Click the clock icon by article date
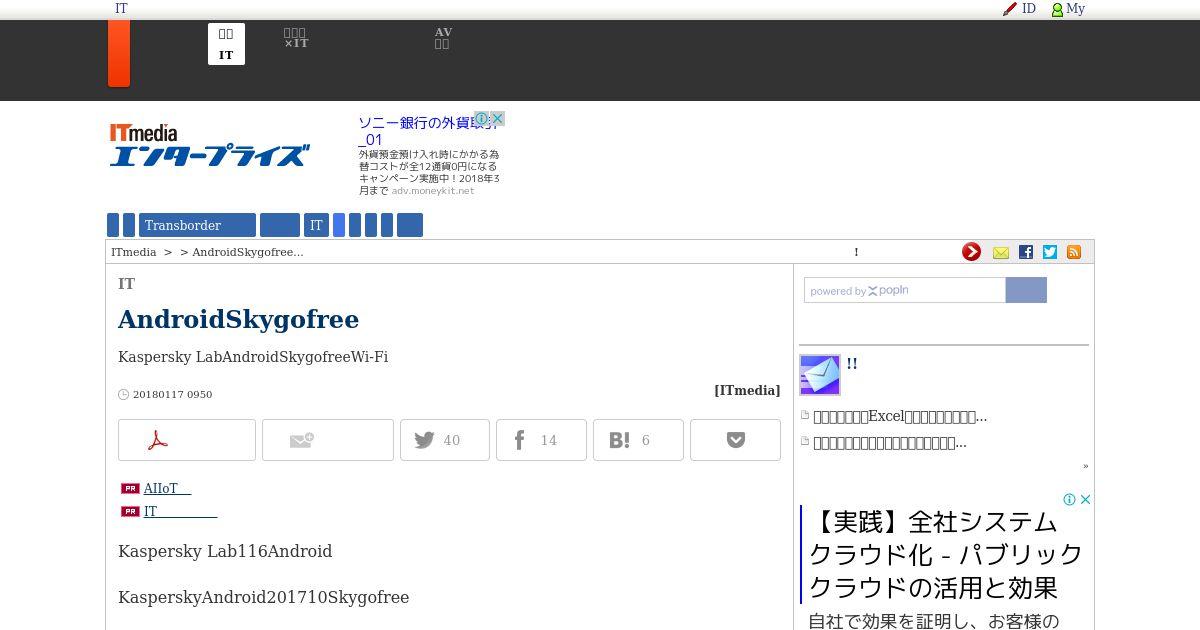 tap(124, 394)
